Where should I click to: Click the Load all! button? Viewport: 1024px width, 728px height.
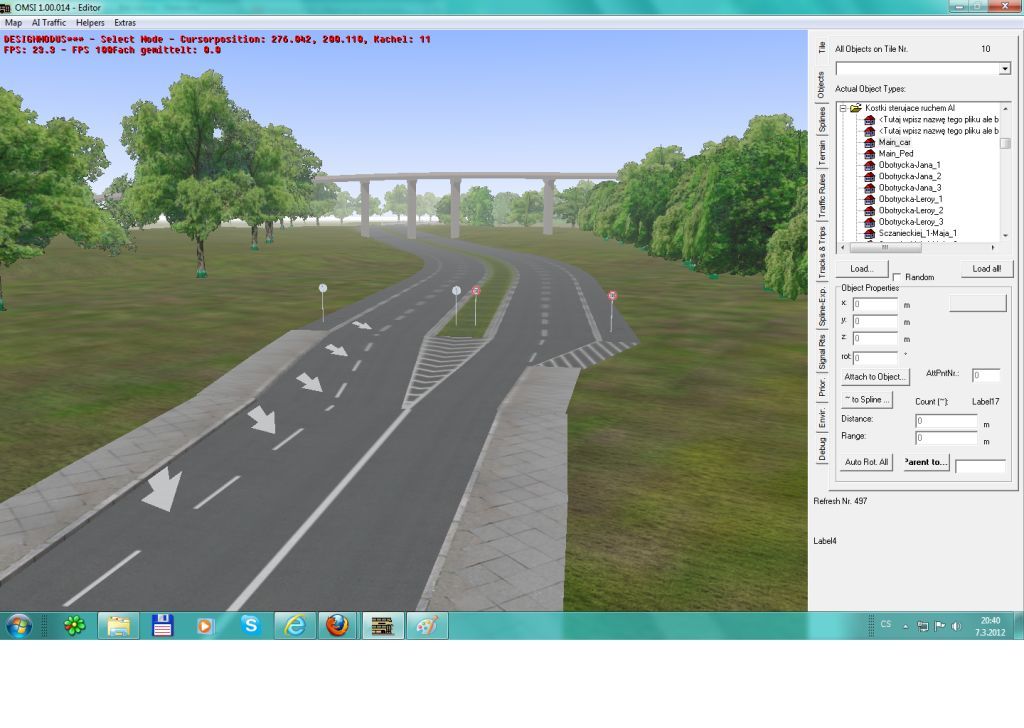986,269
